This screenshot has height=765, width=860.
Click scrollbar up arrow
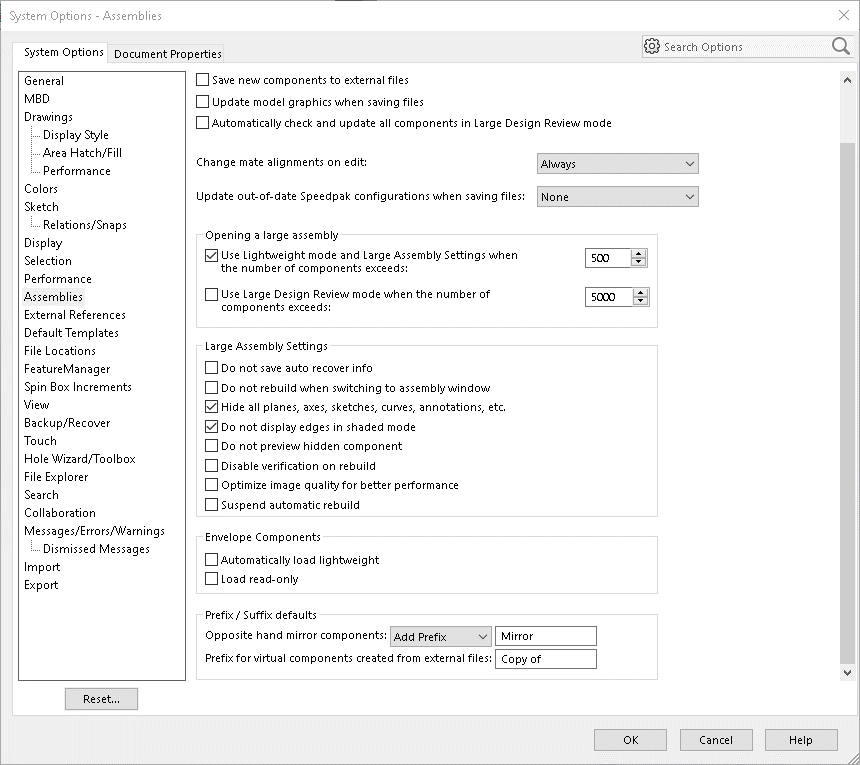pos(847,81)
